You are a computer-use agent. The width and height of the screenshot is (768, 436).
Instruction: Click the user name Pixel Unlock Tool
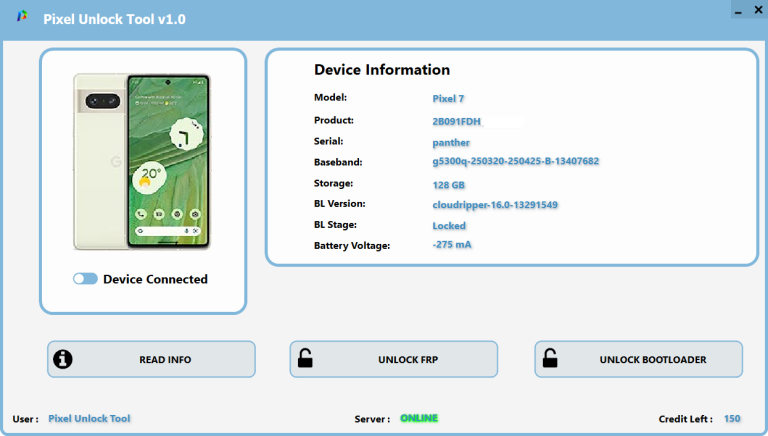[89, 418]
